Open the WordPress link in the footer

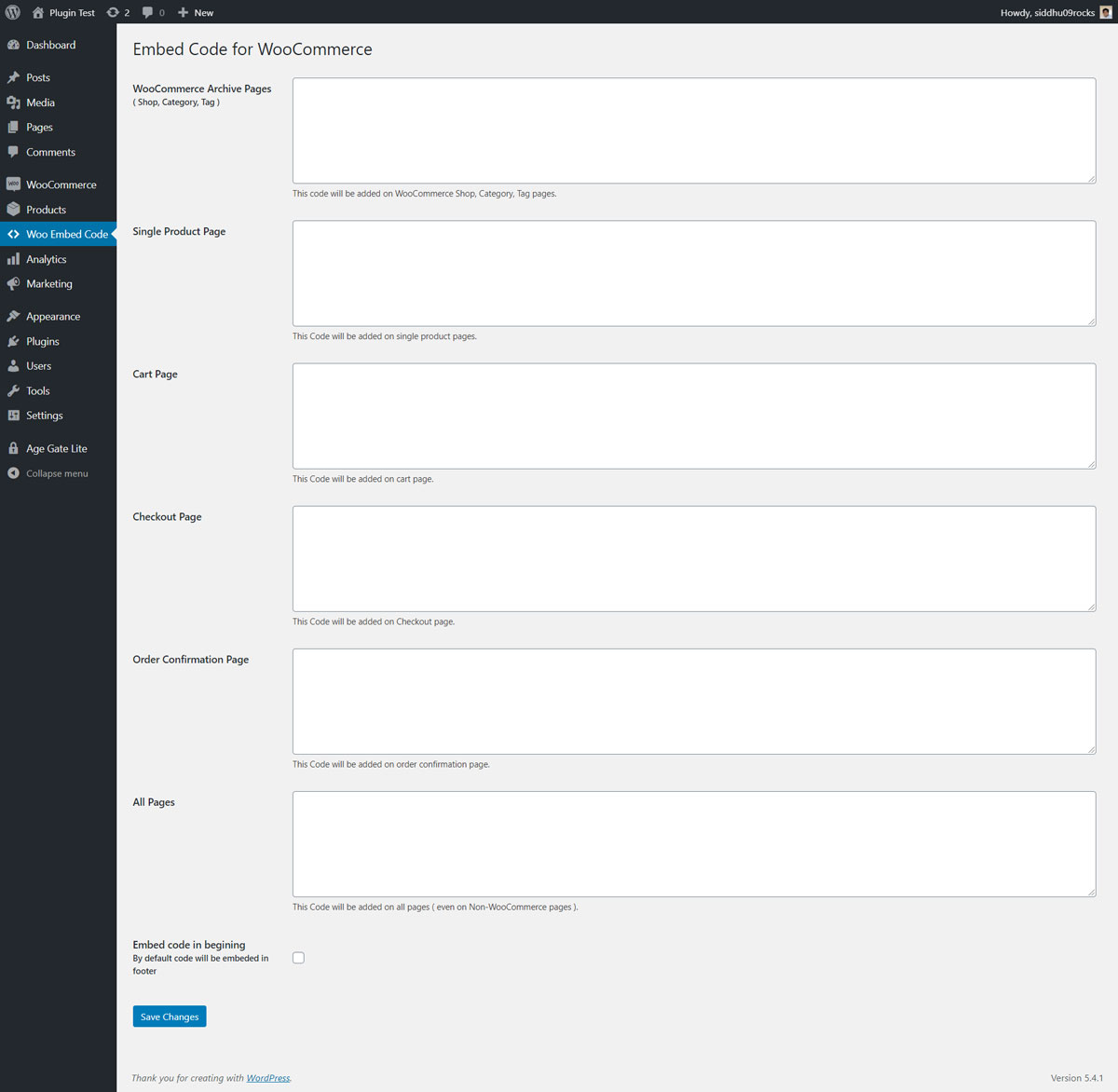268,1078
